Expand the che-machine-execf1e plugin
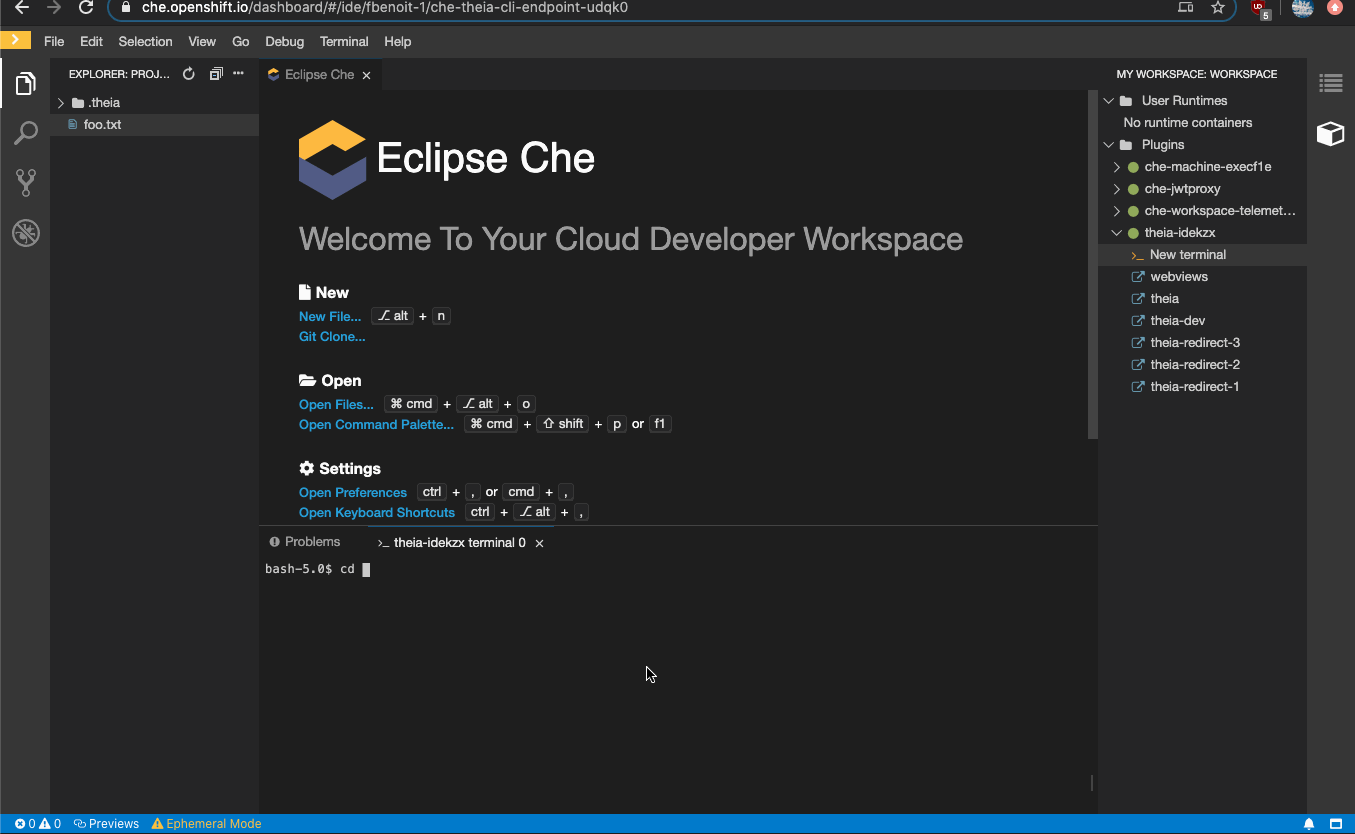The width and height of the screenshot is (1355, 834). [x=1117, y=167]
